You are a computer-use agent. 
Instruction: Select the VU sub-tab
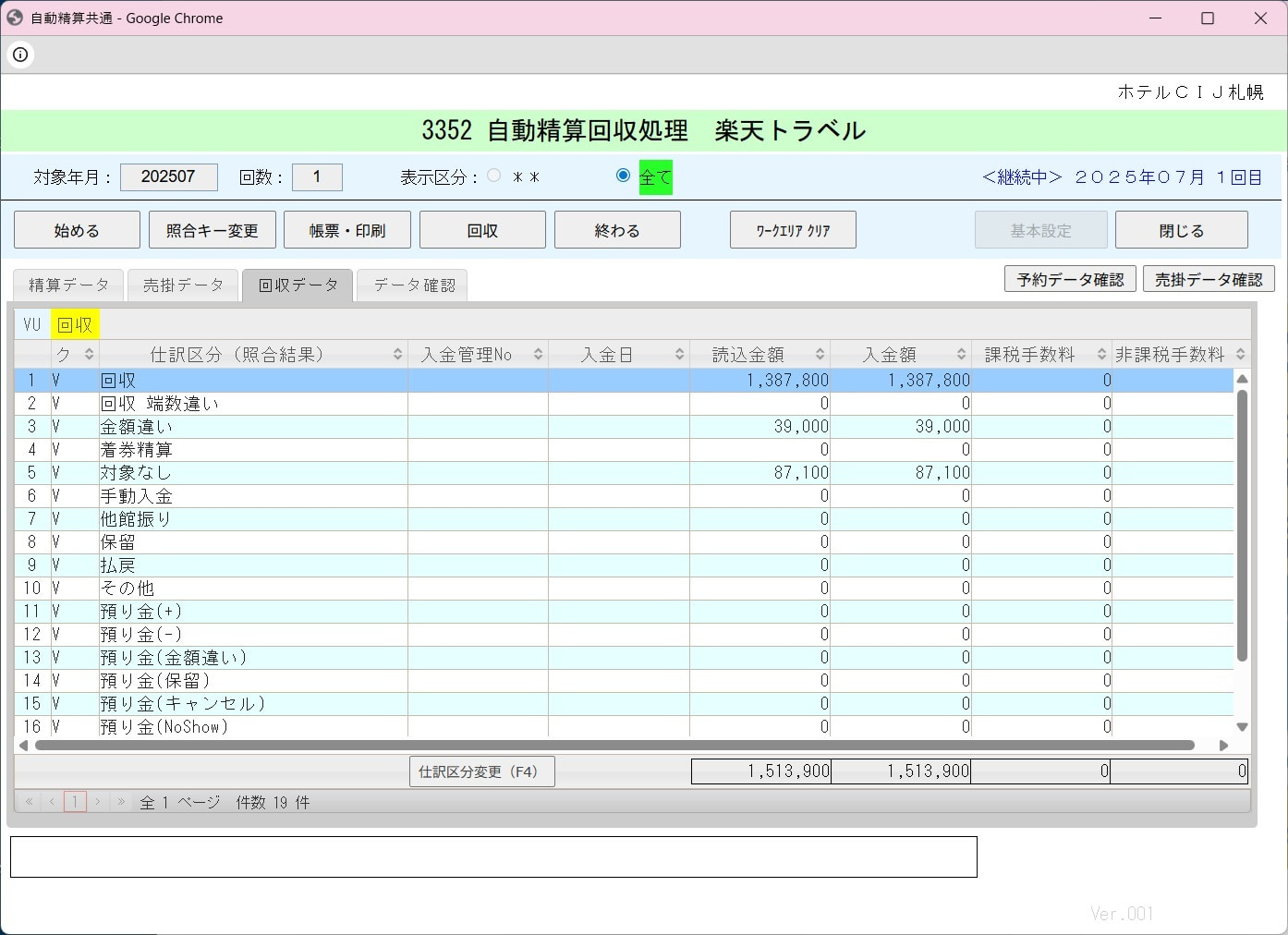coord(32,324)
